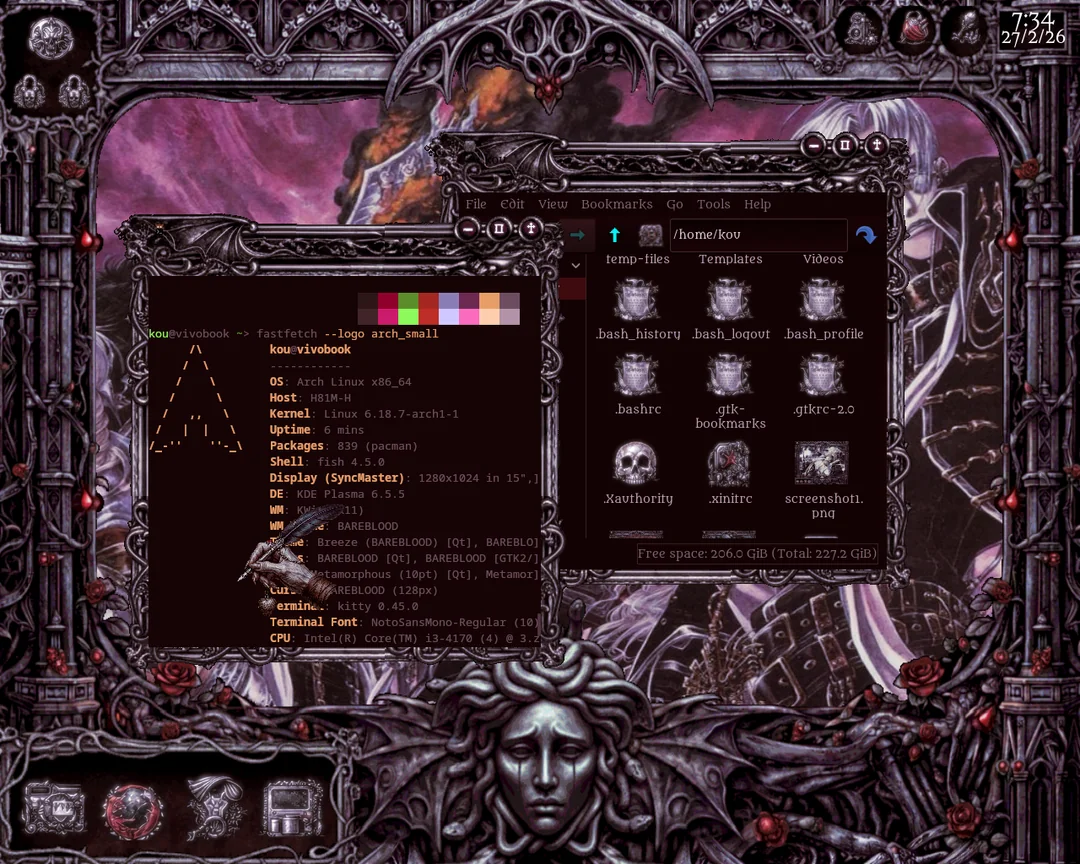Open the computer-shaped icon in the dock
The width and height of the screenshot is (1080, 864).
[292, 807]
